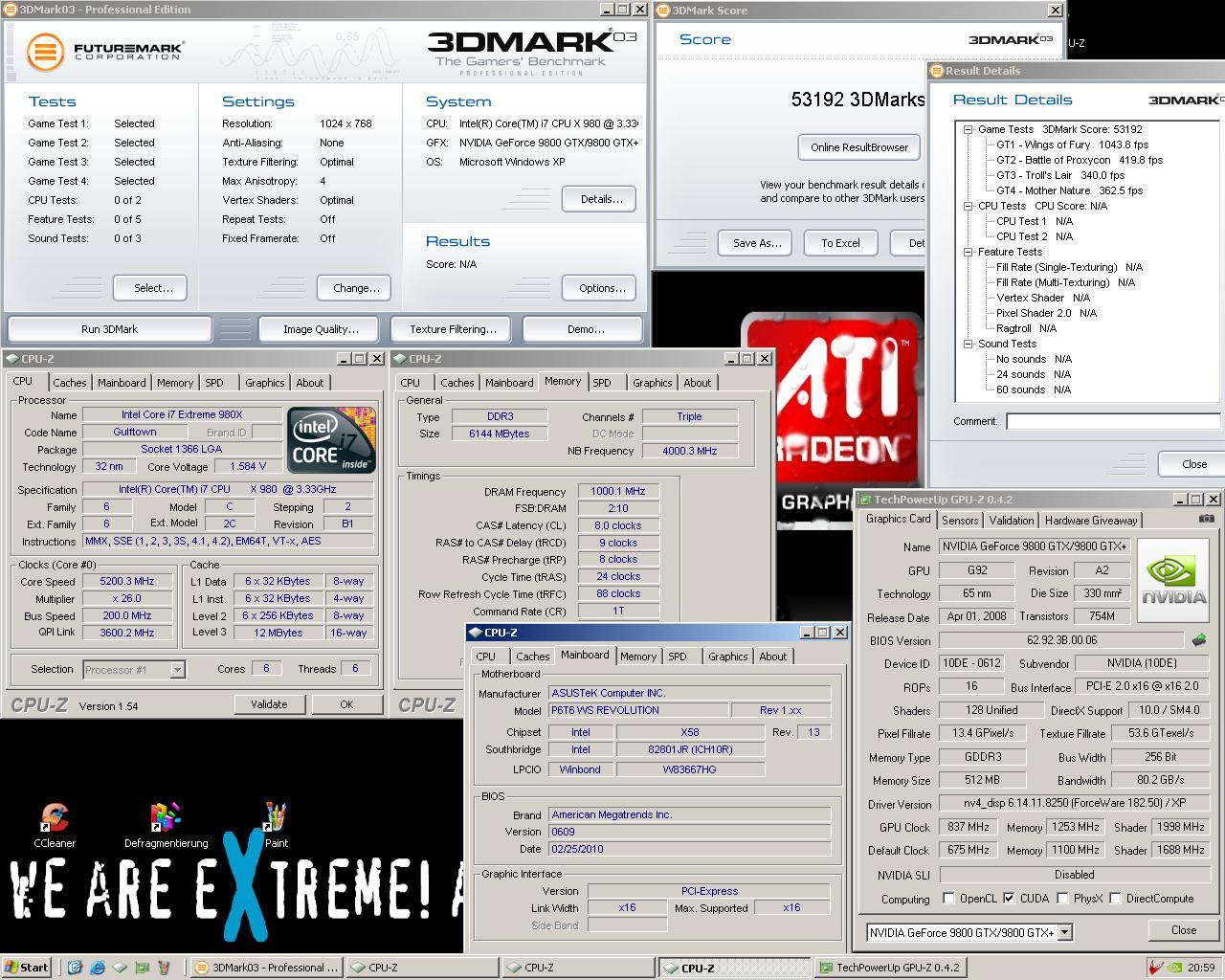The width and height of the screenshot is (1225, 980).
Task: Switch to the GPU-Z Sensors tab
Action: (960, 521)
